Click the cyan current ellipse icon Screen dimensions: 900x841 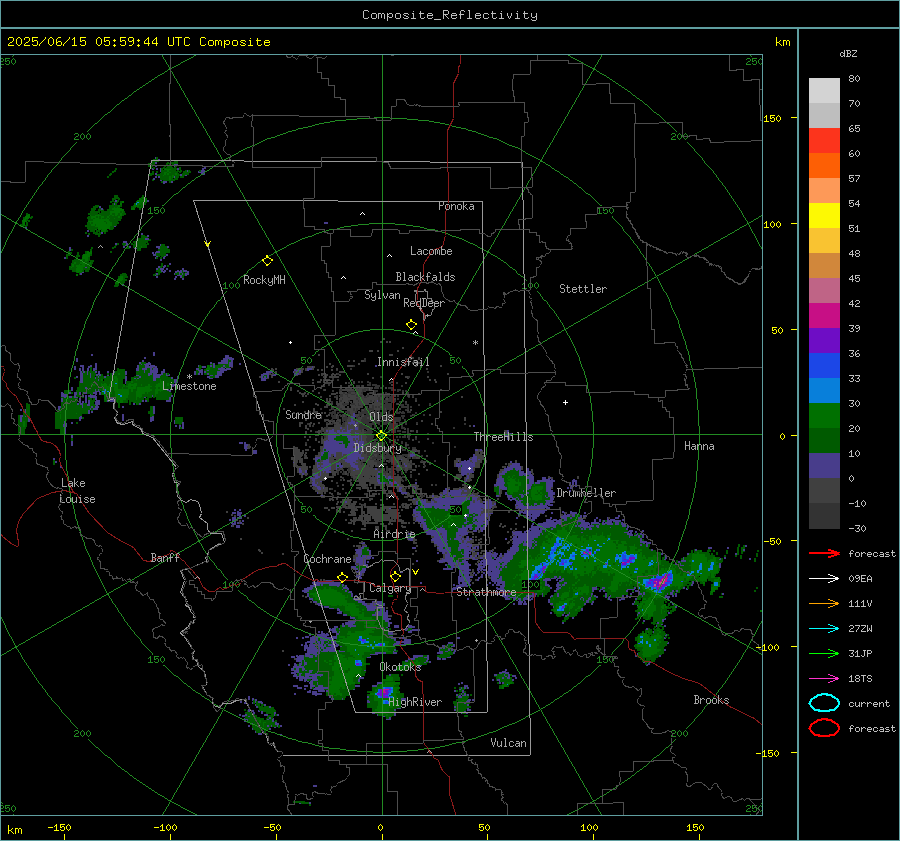coord(824,703)
